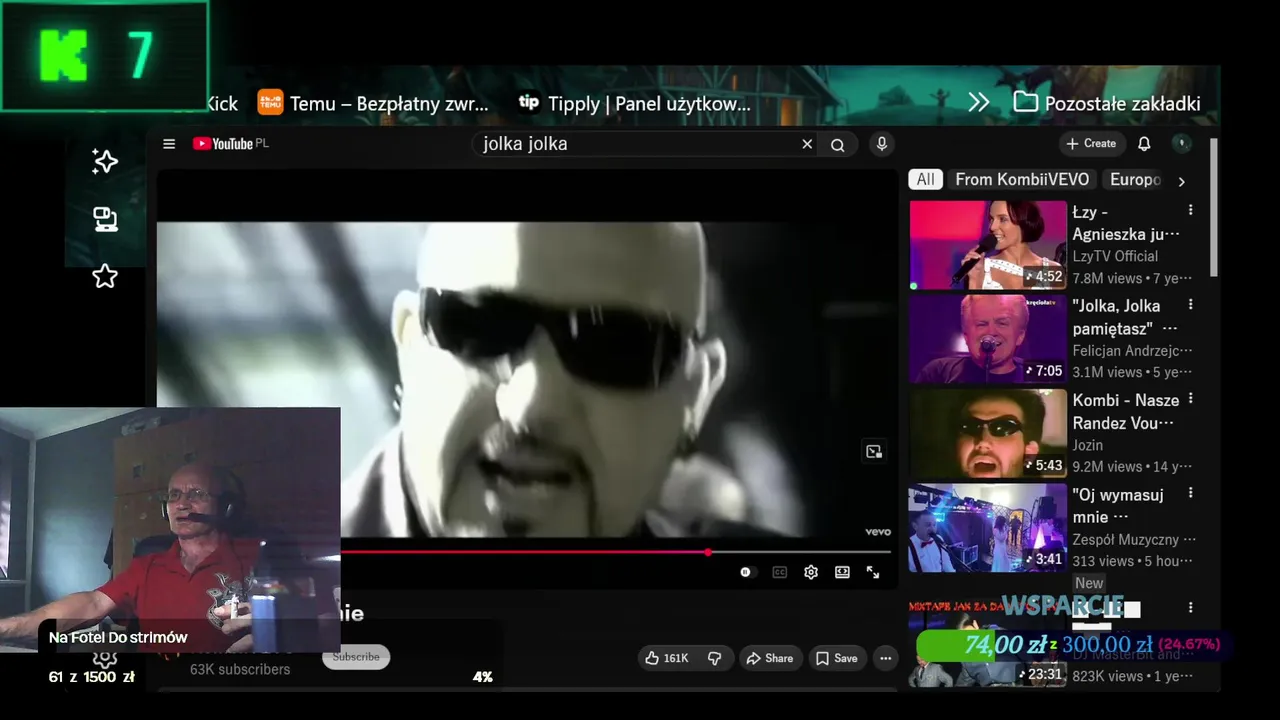Open options for the 'Oj wymasuj mnie' video
Image resolution: width=1280 pixels, height=720 pixels.
tap(1190, 493)
